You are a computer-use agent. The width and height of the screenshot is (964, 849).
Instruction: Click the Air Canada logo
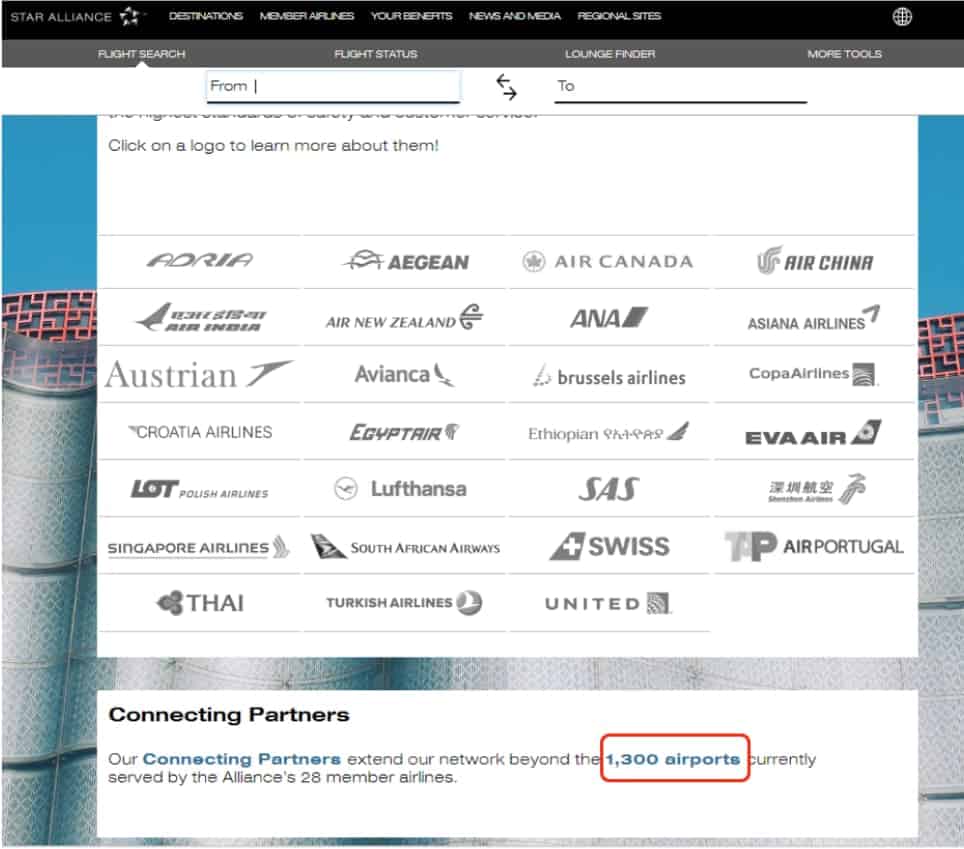coord(607,261)
